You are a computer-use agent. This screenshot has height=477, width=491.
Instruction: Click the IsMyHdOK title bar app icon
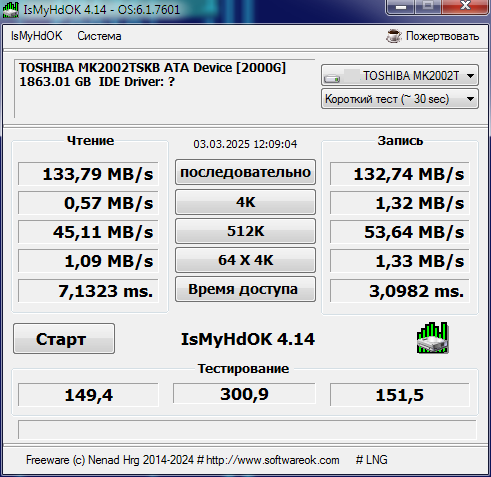[10, 10]
